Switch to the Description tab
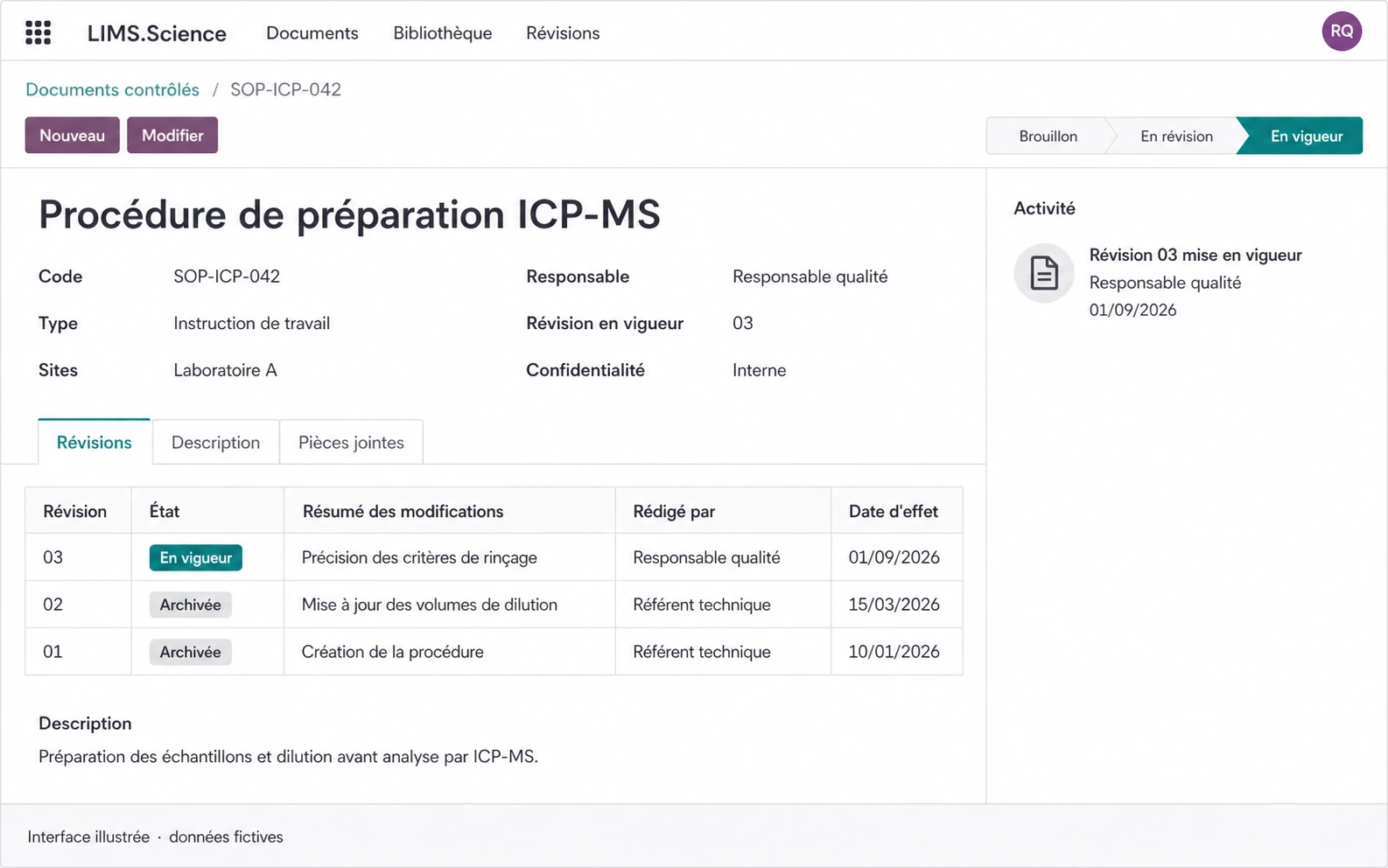Screen dimensions: 1388x868 pos(215,442)
